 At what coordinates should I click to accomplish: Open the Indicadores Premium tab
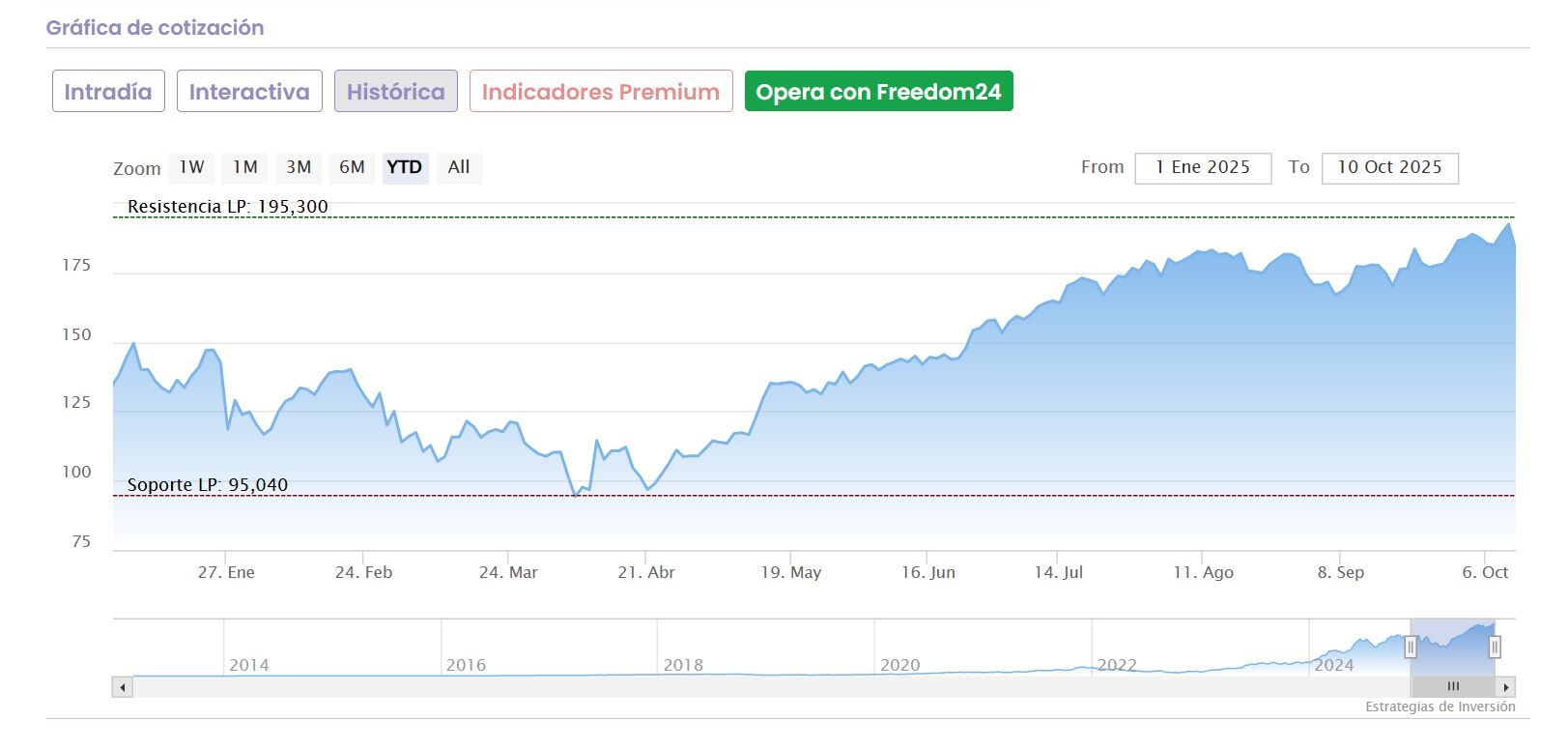(x=601, y=92)
